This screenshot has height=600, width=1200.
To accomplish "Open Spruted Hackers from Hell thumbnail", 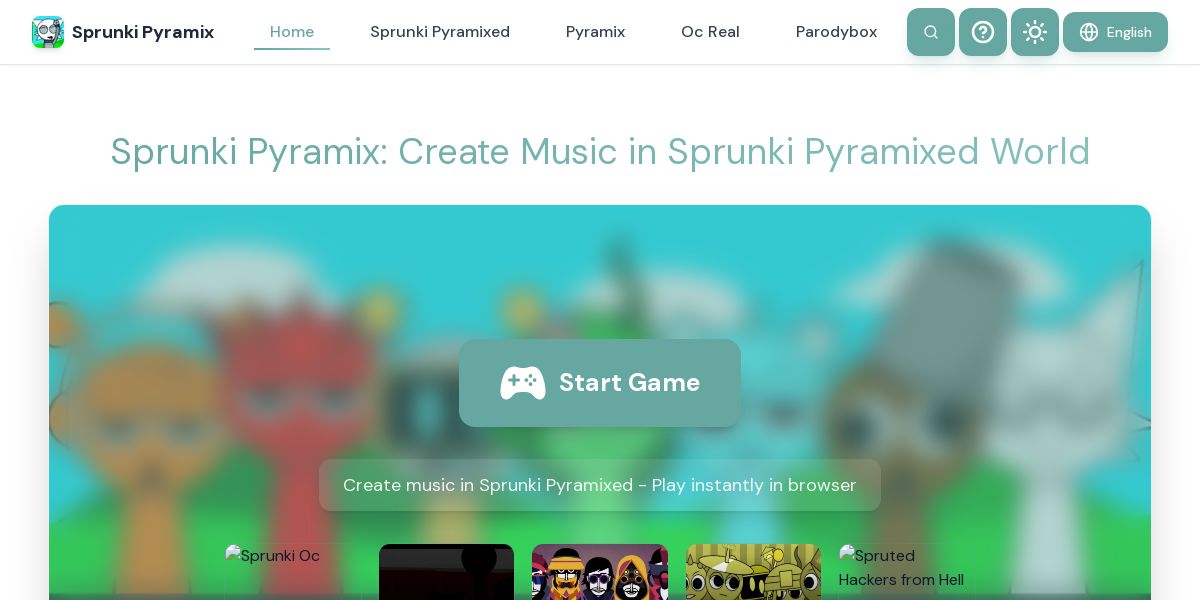I will point(907,572).
